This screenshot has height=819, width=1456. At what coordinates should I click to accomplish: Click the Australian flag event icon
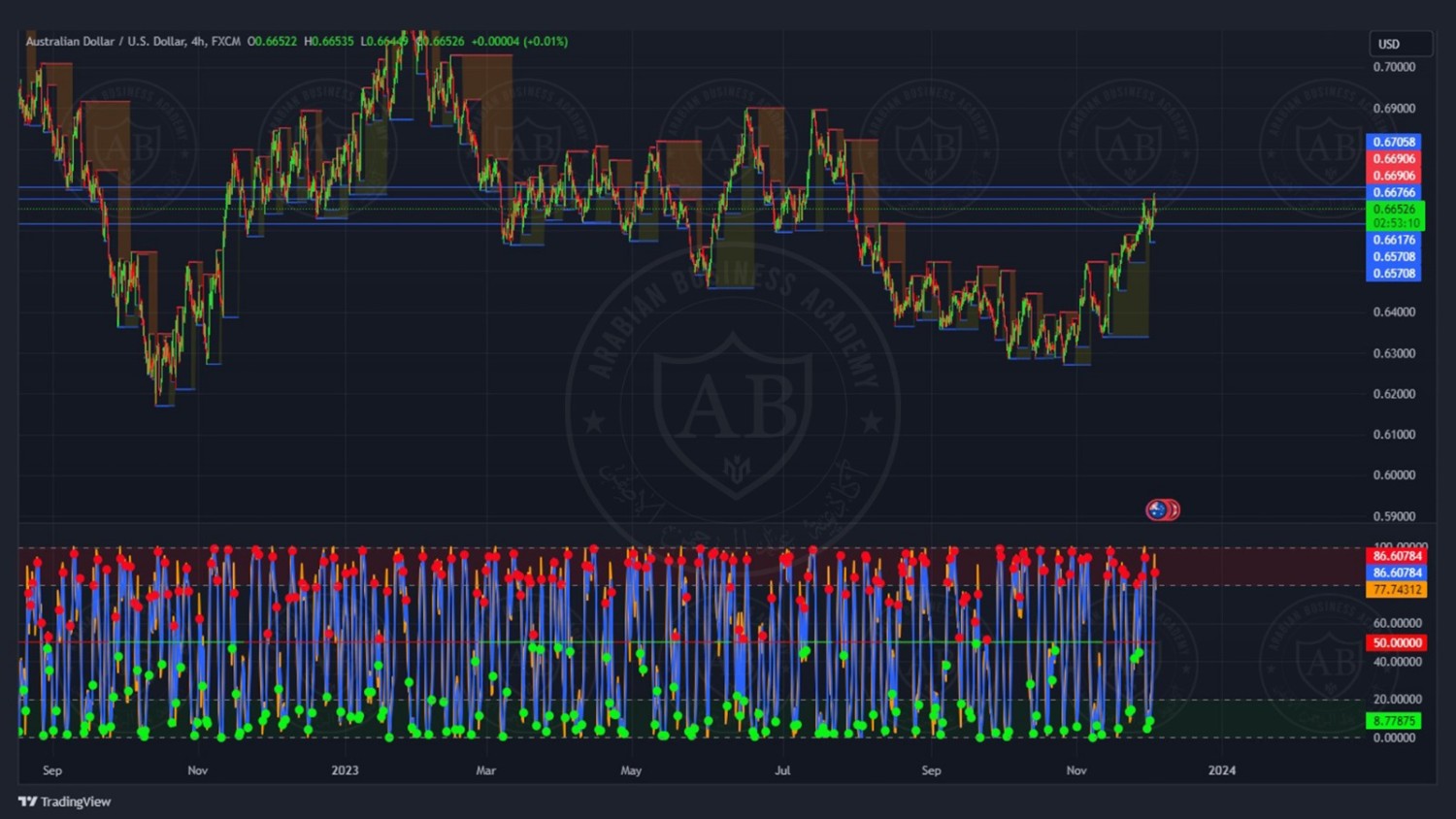(1157, 509)
